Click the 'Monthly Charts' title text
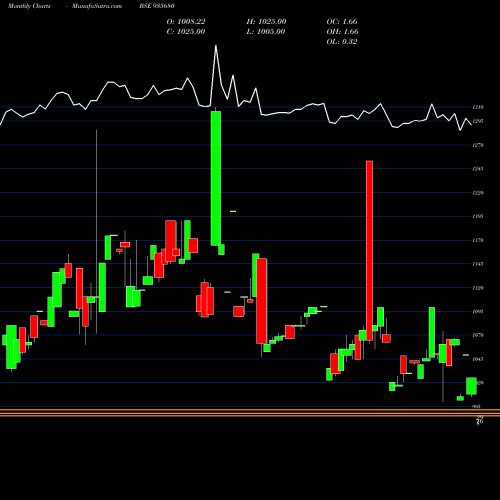The height and width of the screenshot is (500, 500). tap(29, 6)
